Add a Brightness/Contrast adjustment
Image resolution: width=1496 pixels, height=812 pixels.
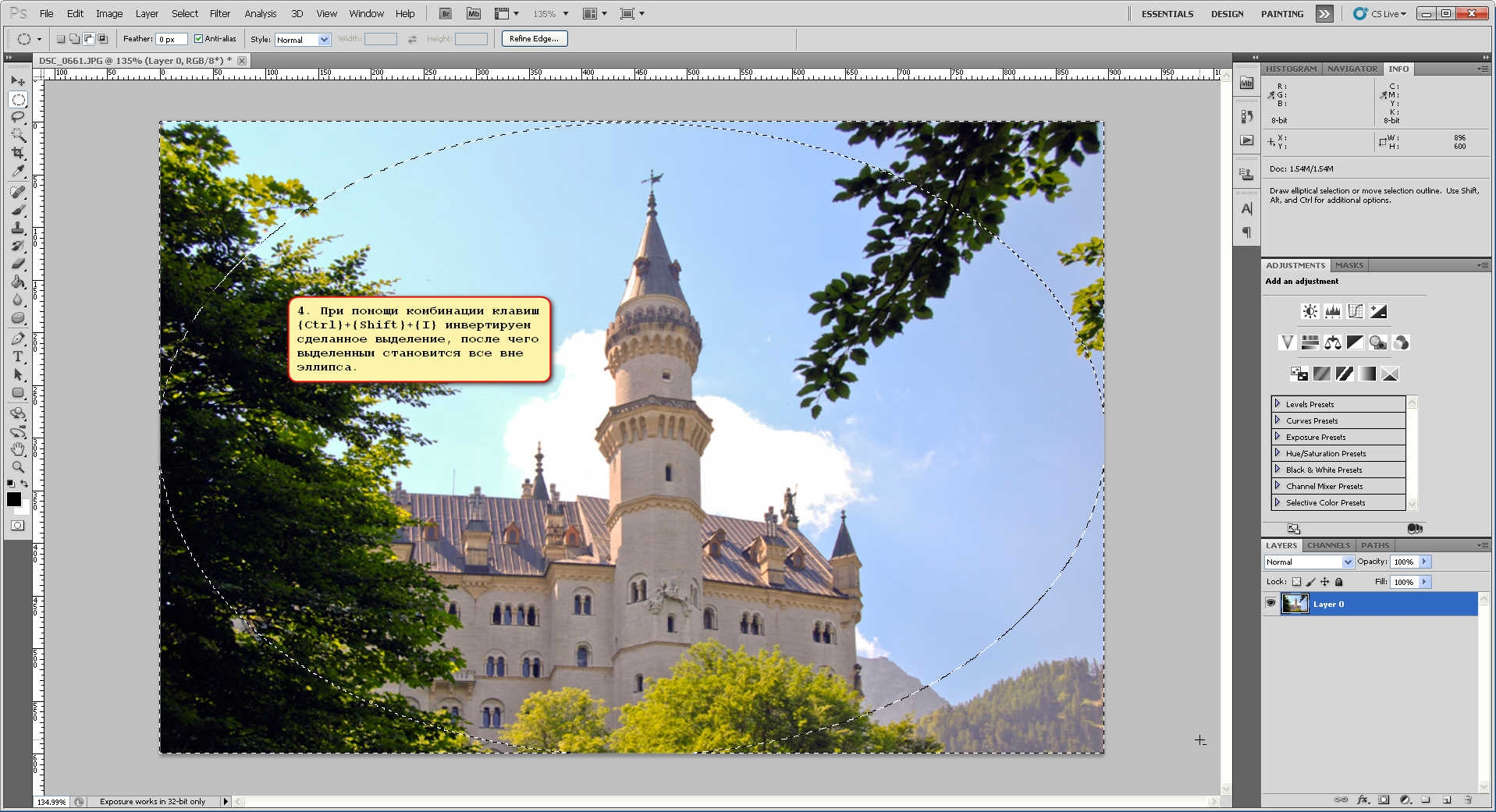coord(1309,311)
